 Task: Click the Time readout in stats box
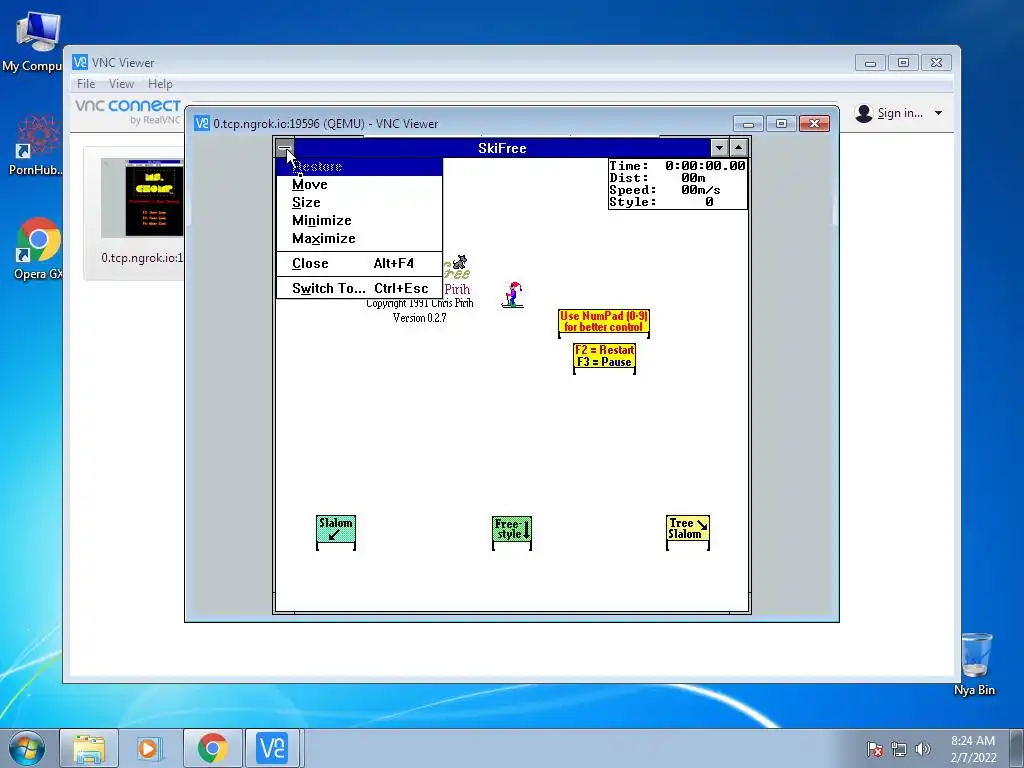point(677,166)
